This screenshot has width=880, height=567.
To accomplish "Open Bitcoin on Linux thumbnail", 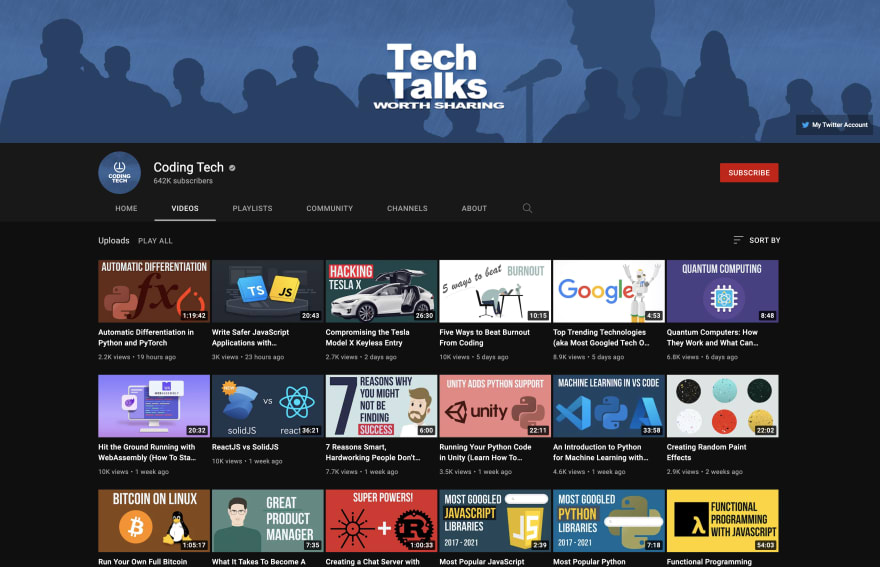I will [x=154, y=520].
